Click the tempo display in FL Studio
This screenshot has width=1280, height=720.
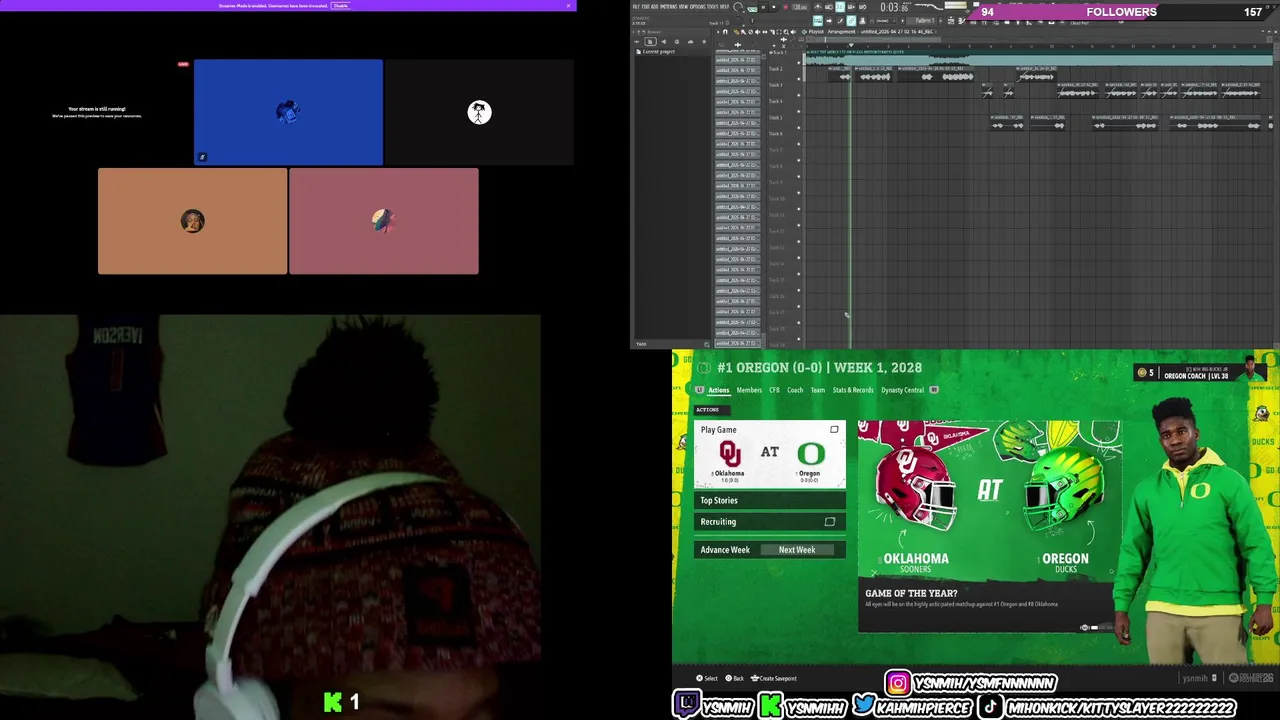tap(800, 7)
